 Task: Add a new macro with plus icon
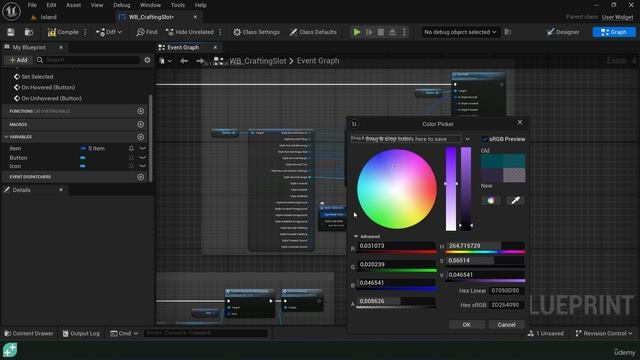[140, 124]
